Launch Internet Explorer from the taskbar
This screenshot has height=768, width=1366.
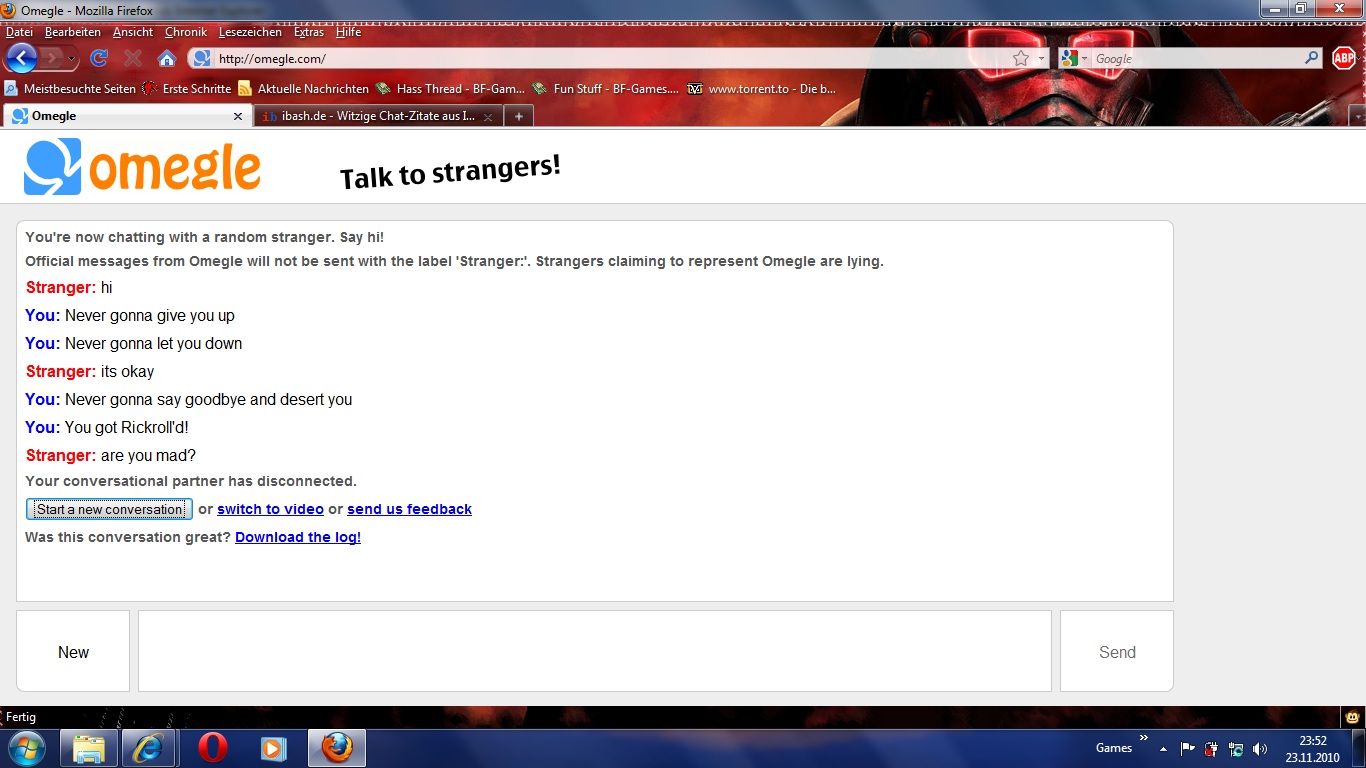(x=149, y=748)
